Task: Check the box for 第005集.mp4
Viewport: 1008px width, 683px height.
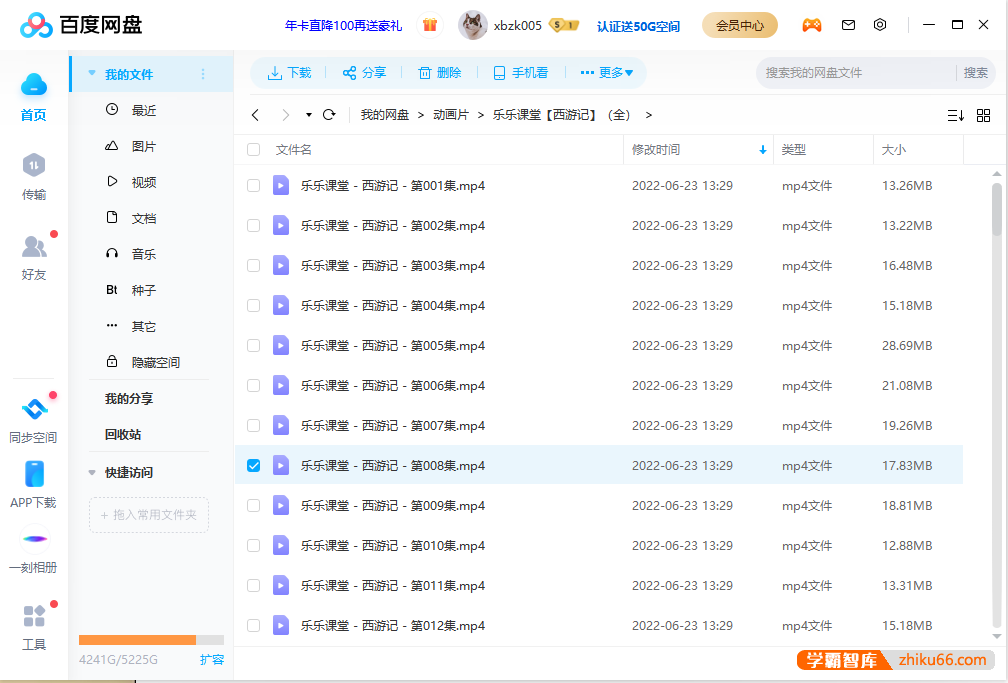Action: pos(254,345)
